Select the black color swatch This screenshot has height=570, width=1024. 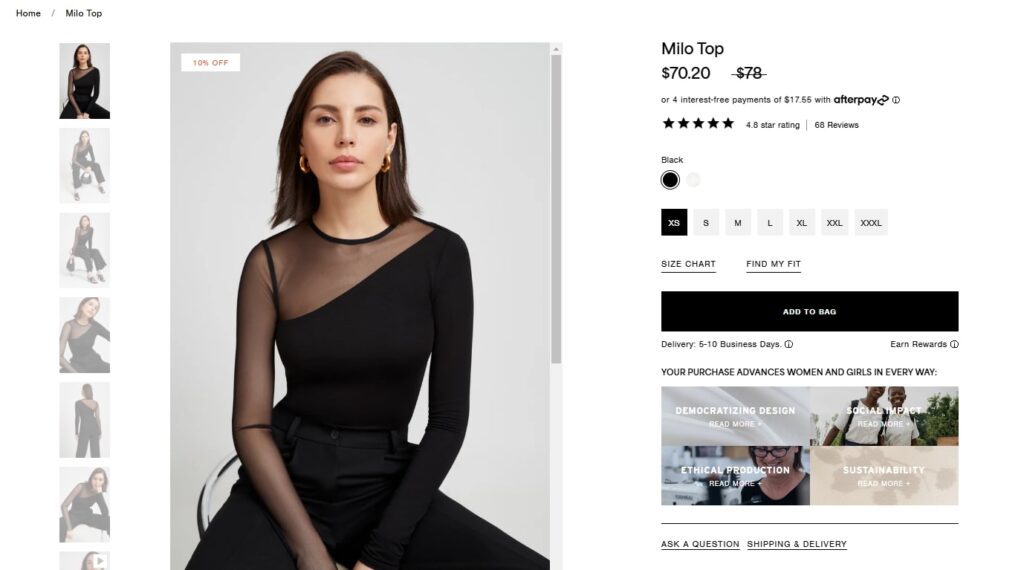(670, 180)
